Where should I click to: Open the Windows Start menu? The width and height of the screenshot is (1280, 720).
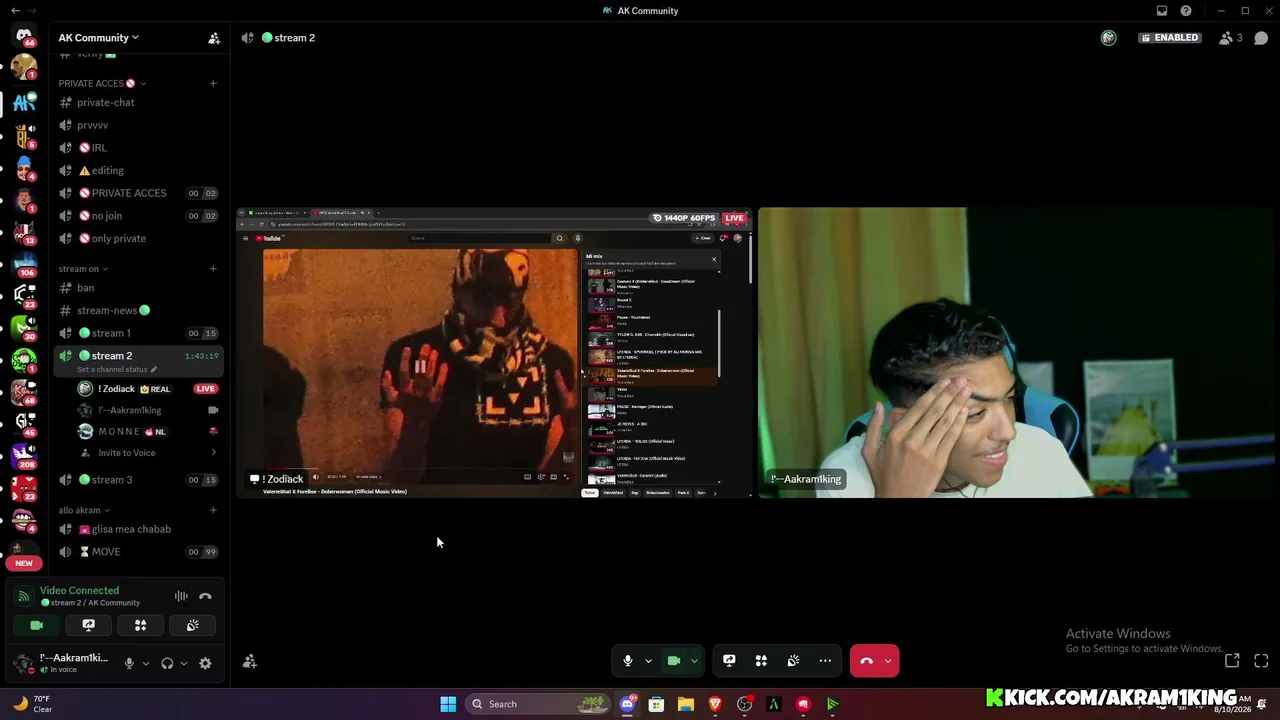click(x=448, y=704)
